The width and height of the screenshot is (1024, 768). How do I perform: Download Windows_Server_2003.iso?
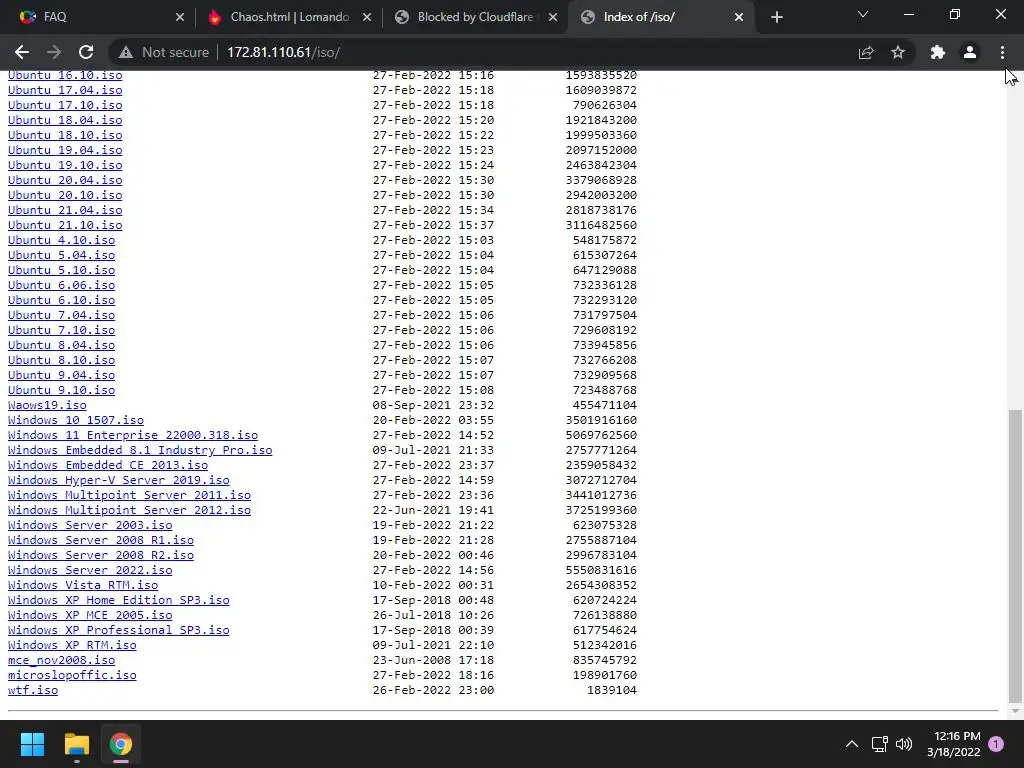tap(90, 526)
